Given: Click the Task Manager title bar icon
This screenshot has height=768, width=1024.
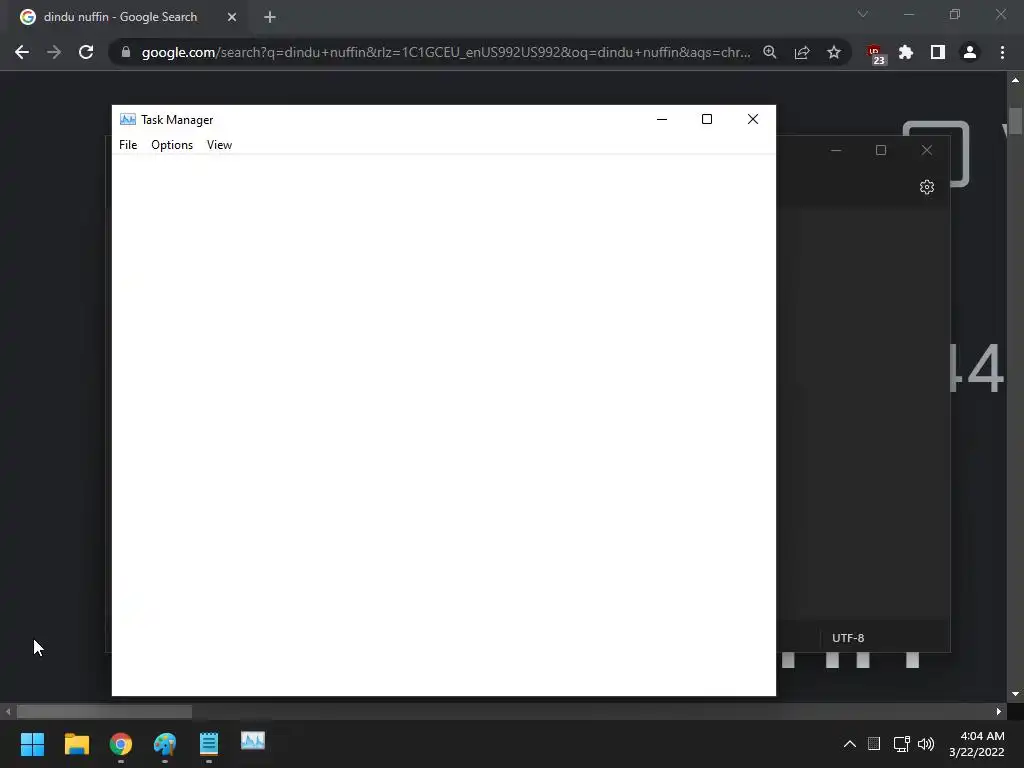Looking at the screenshot, I should [x=127, y=120].
